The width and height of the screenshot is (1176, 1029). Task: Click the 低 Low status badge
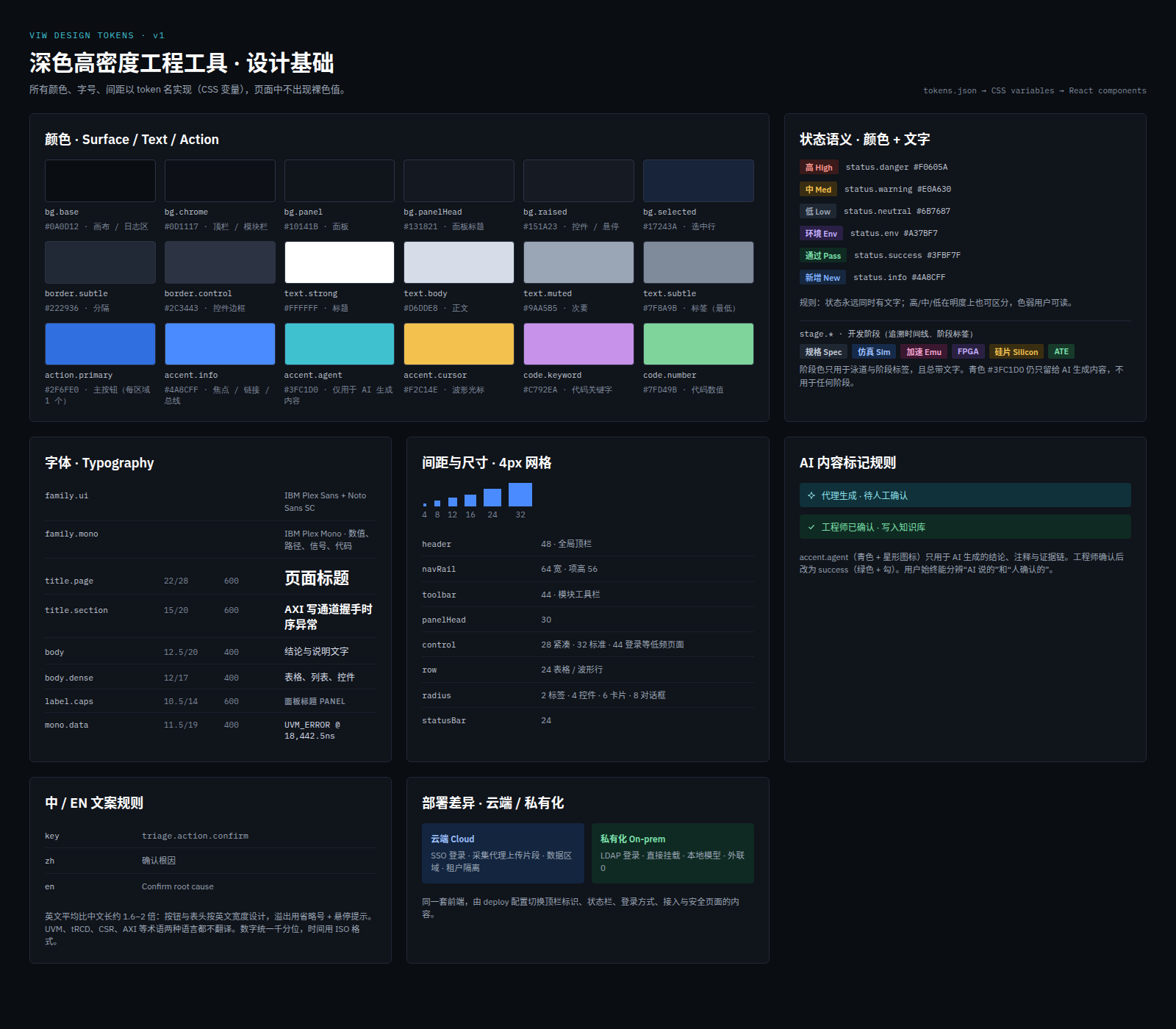point(818,212)
